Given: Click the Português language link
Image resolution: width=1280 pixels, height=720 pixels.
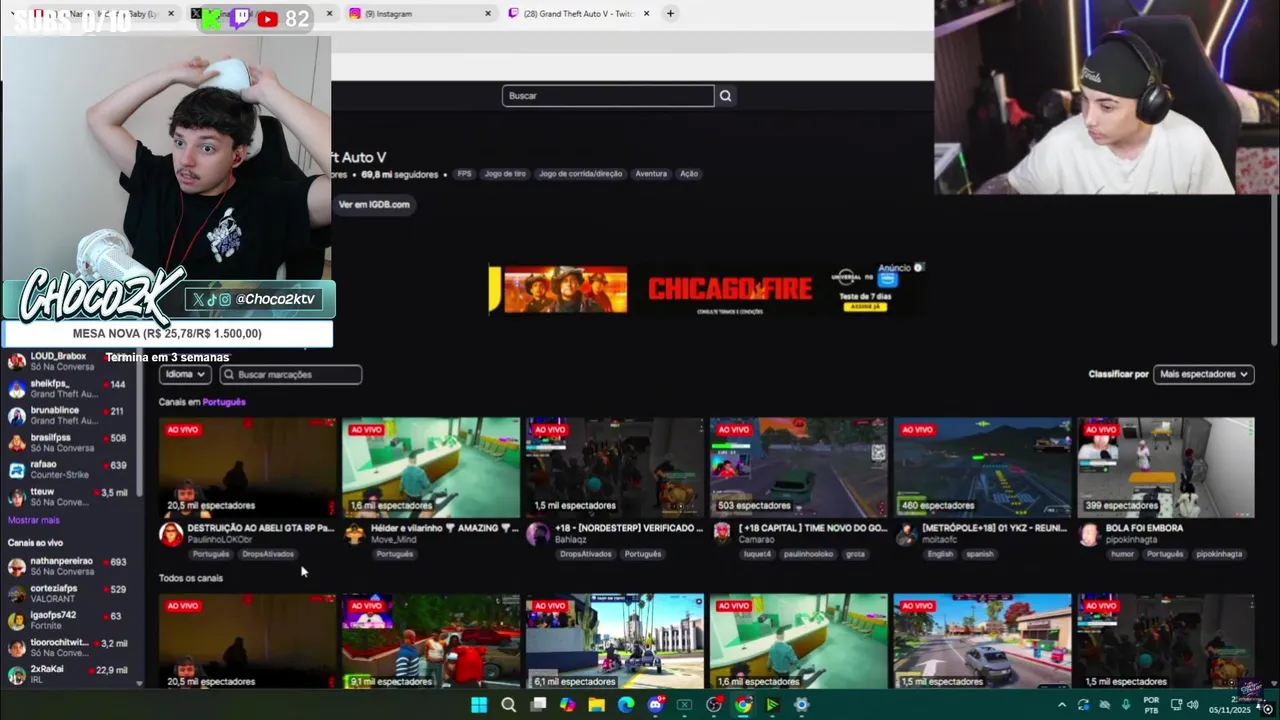Looking at the screenshot, I should point(224,402).
